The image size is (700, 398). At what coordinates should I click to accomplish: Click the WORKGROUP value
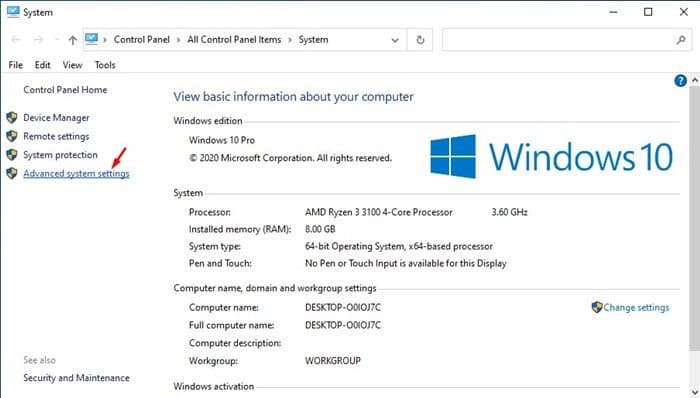(333, 361)
